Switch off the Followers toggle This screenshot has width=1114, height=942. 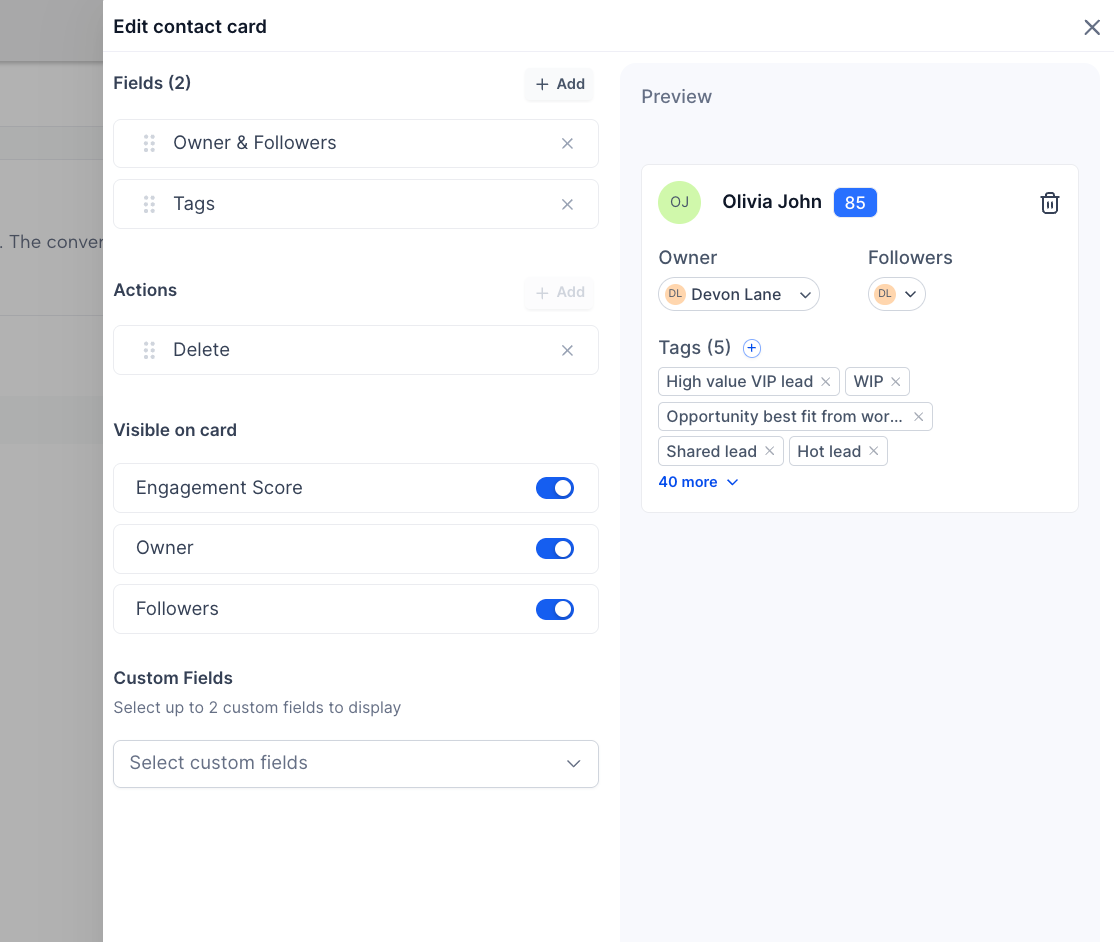click(x=555, y=610)
